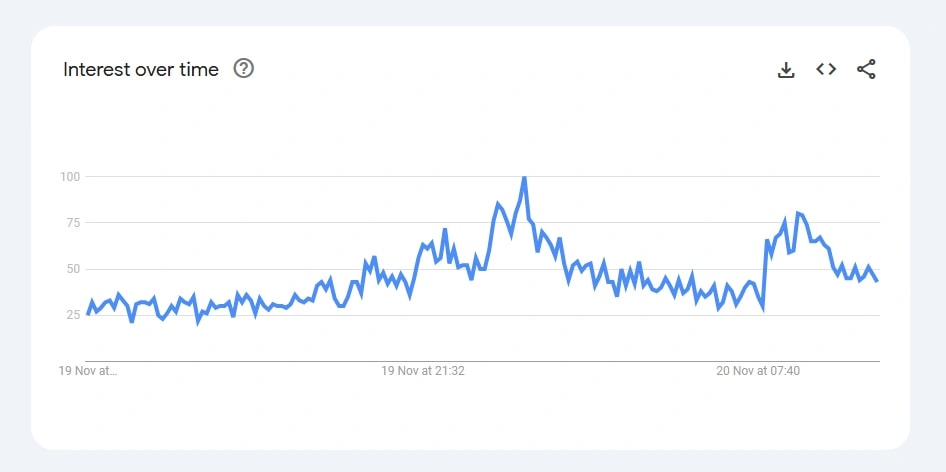
Task: Download the chart data as CSV
Action: point(786,70)
